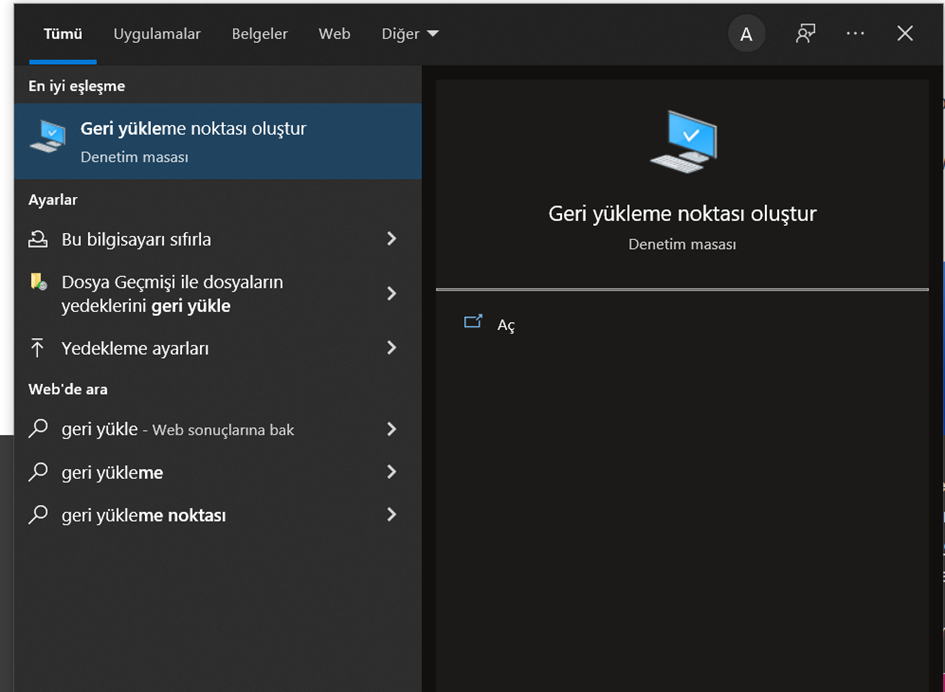The width and height of the screenshot is (945, 692).
Task: Close the search panel with X
Action: coord(905,34)
